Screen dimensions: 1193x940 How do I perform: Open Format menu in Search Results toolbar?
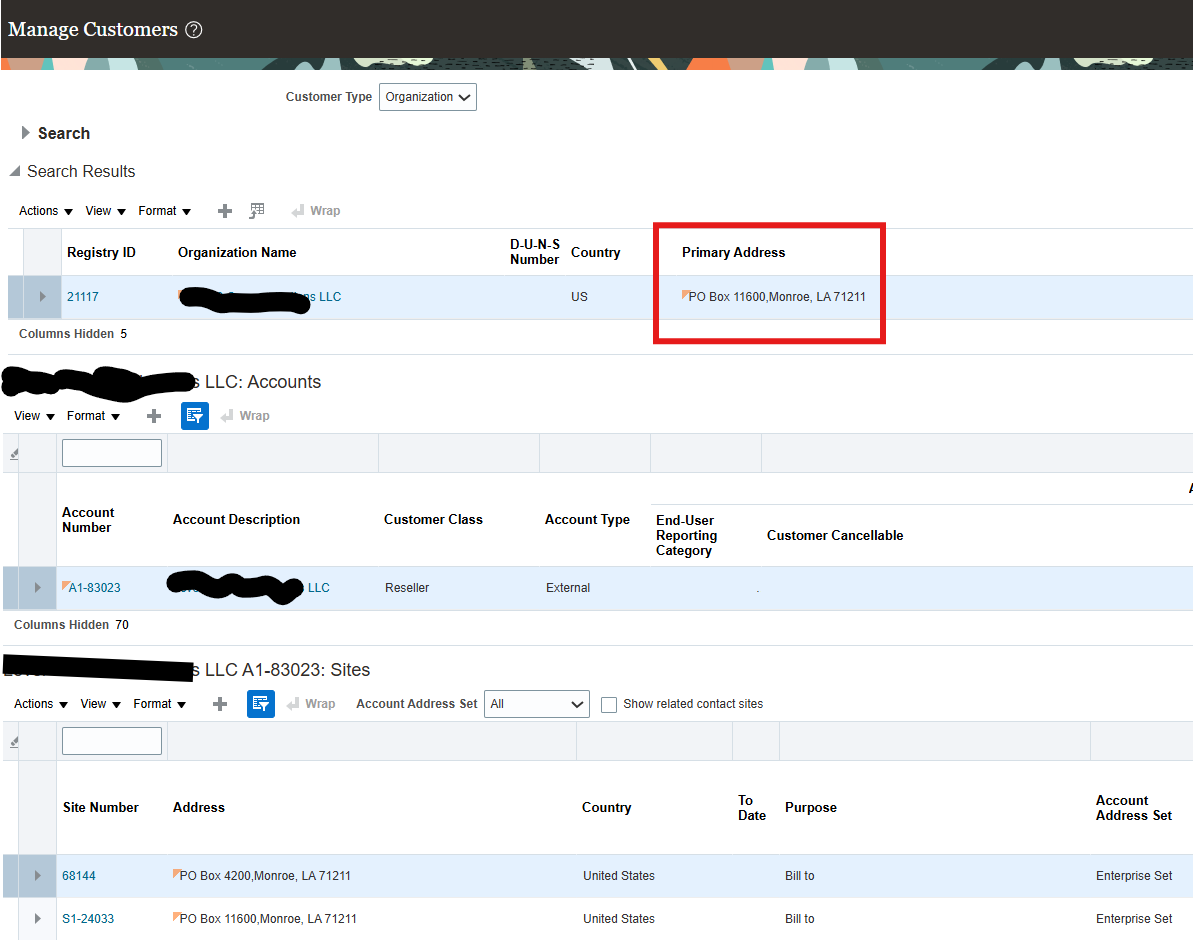tap(164, 211)
